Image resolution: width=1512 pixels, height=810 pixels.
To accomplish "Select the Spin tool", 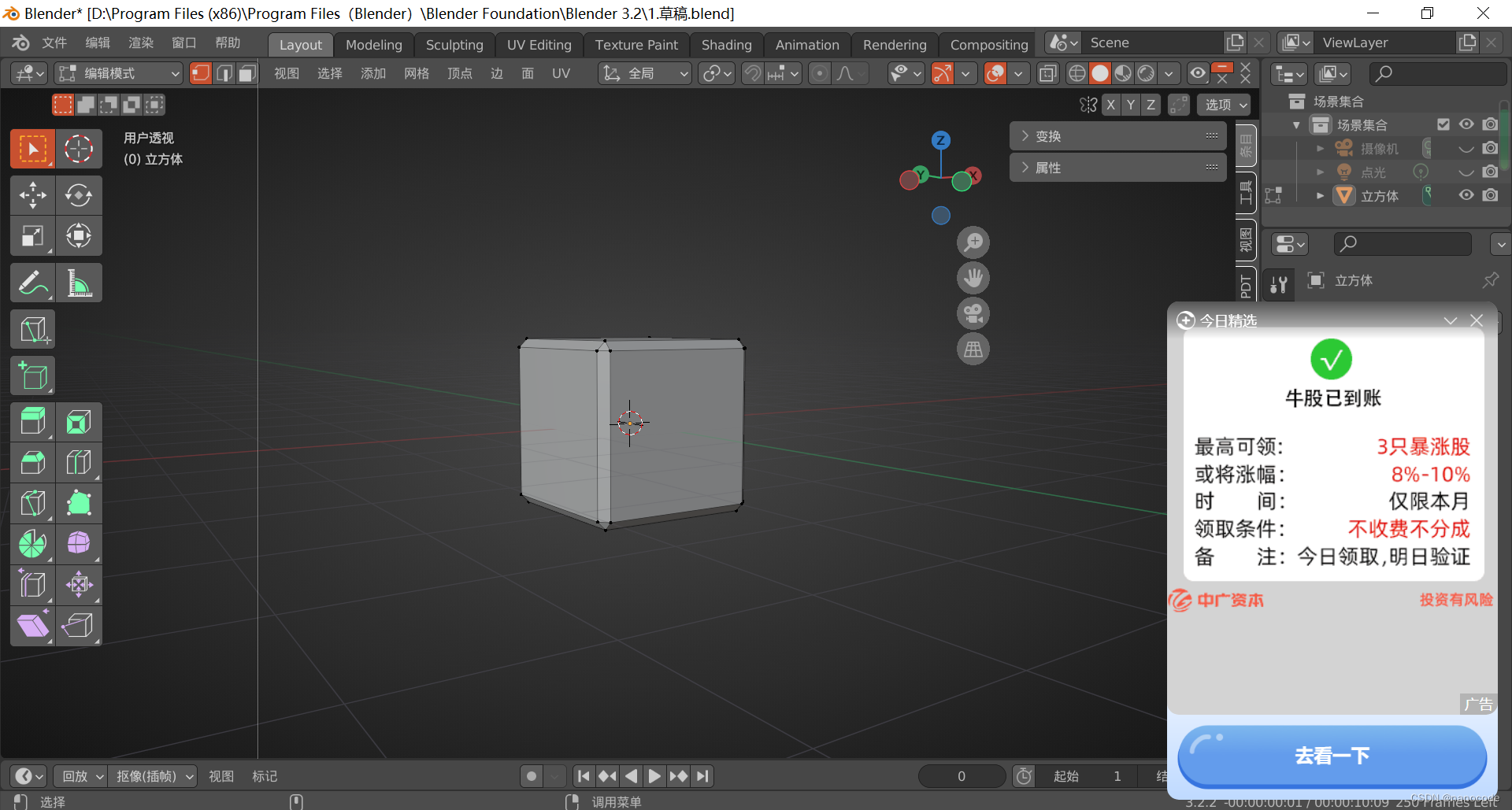I will [x=32, y=544].
